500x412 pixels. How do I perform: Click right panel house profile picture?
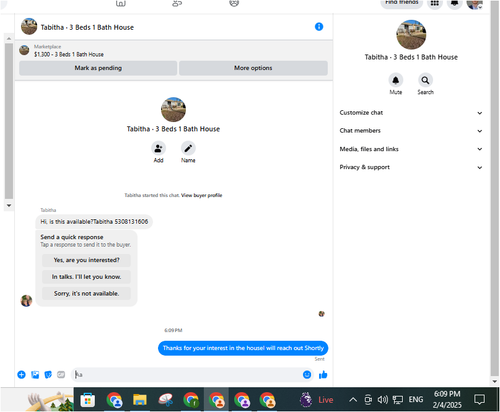point(411,35)
